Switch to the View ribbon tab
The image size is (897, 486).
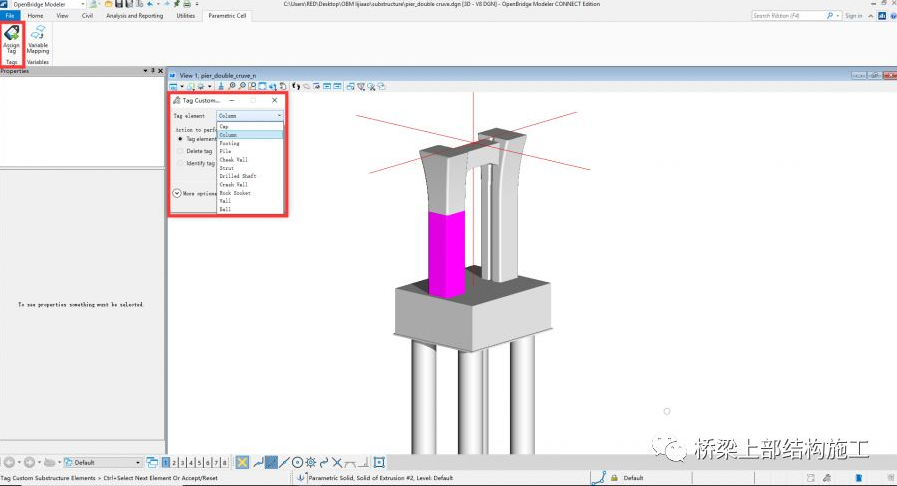coord(62,15)
